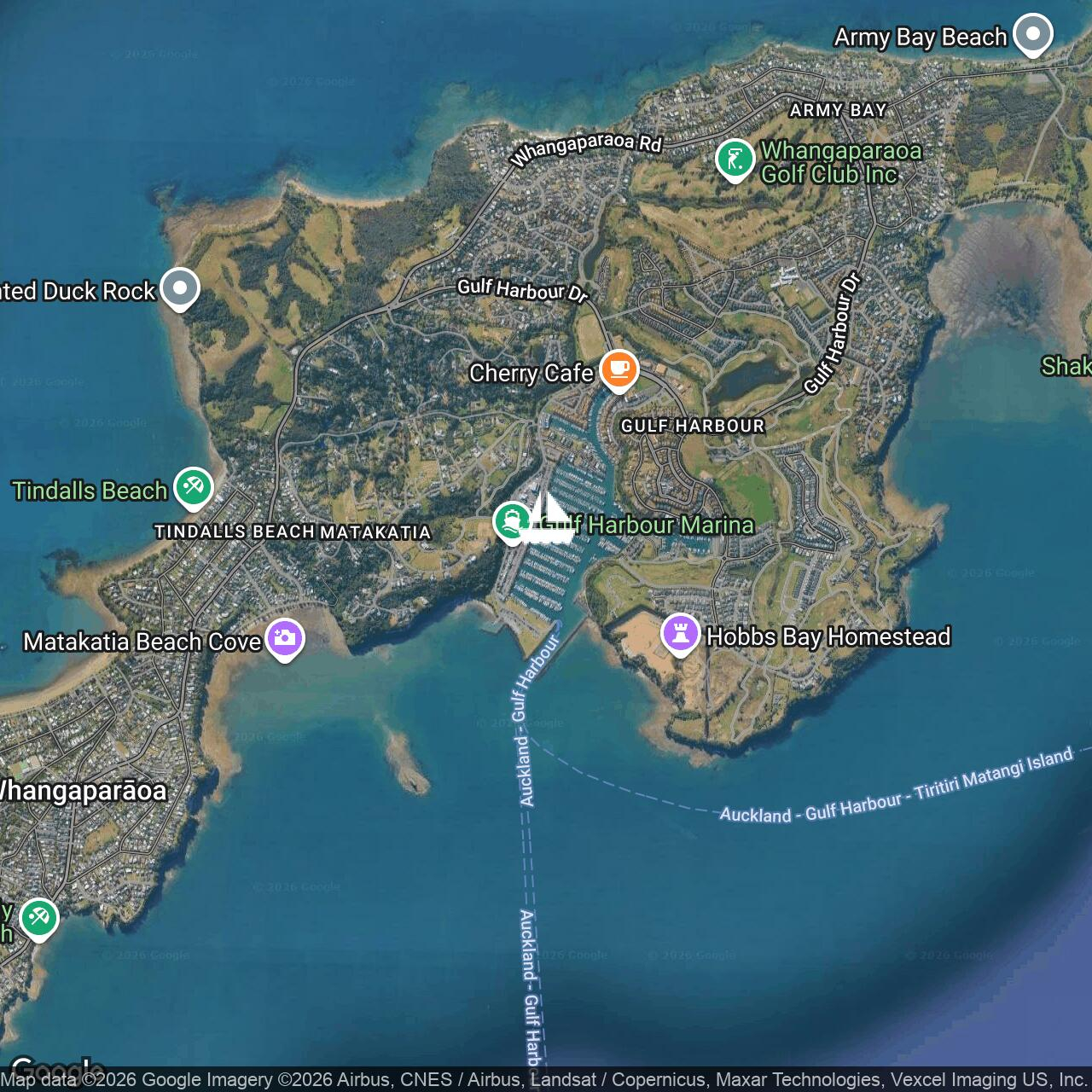Click the Google logo in the corner
This screenshot has height=1092, width=1092.
tap(56, 1066)
